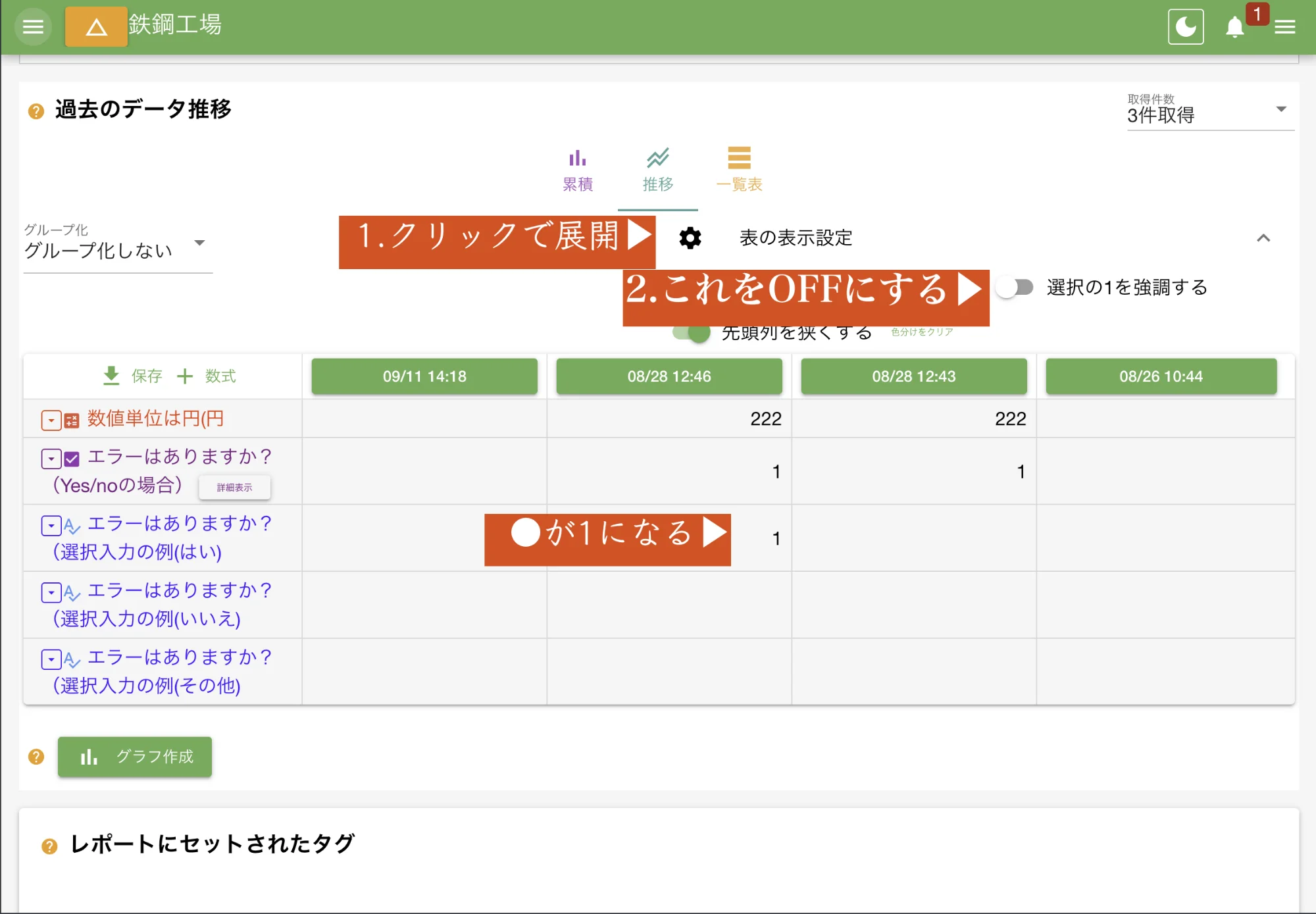Click 詳細表示 button
The height and width of the screenshot is (914, 1316).
tap(234, 488)
